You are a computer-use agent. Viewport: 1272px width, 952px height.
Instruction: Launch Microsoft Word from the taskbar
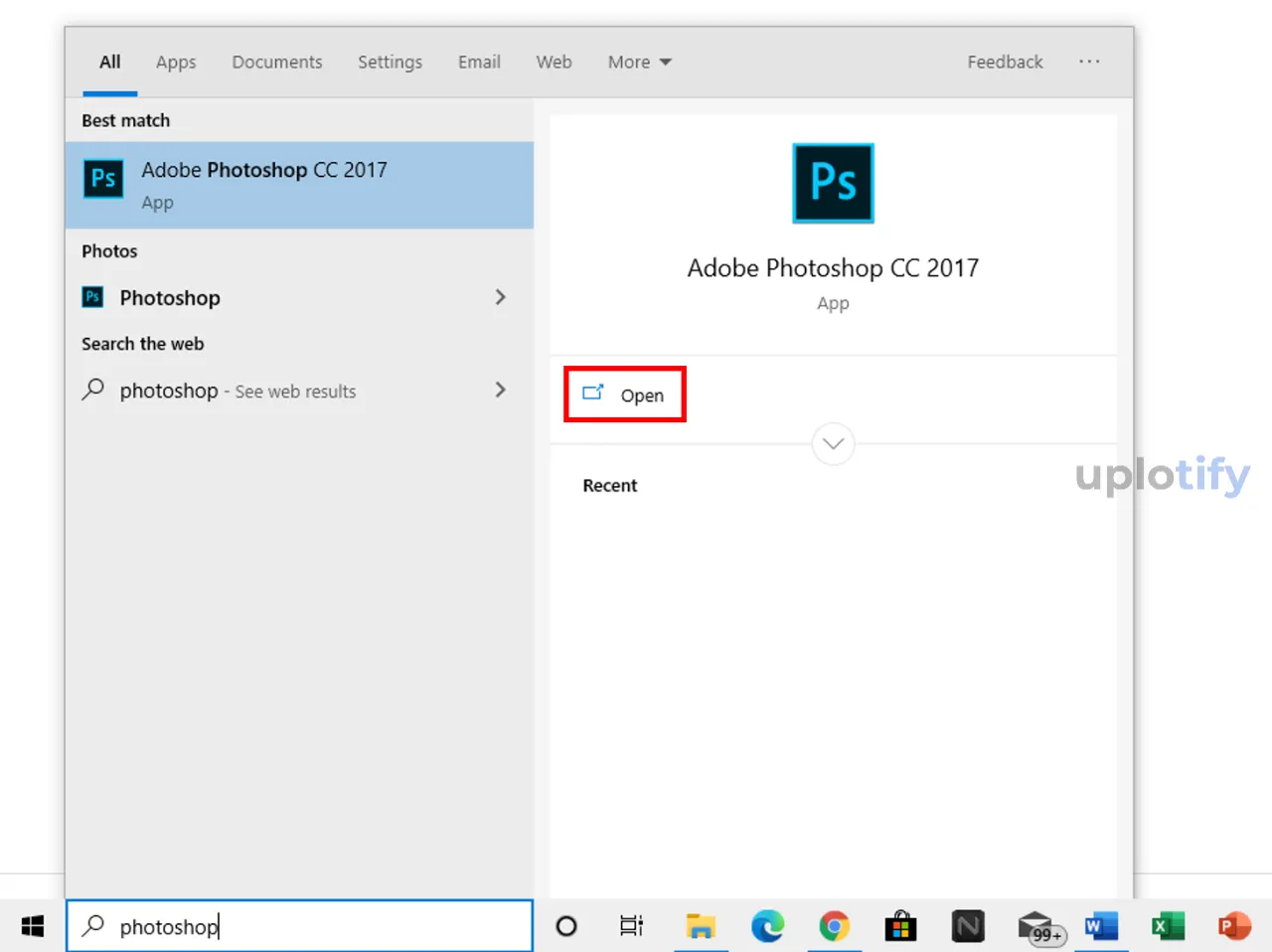point(1101,926)
